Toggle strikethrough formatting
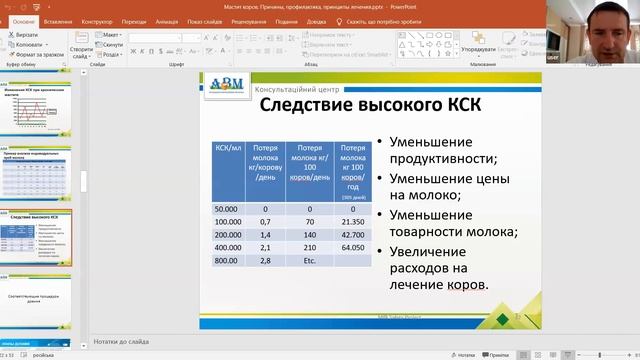 (170, 51)
